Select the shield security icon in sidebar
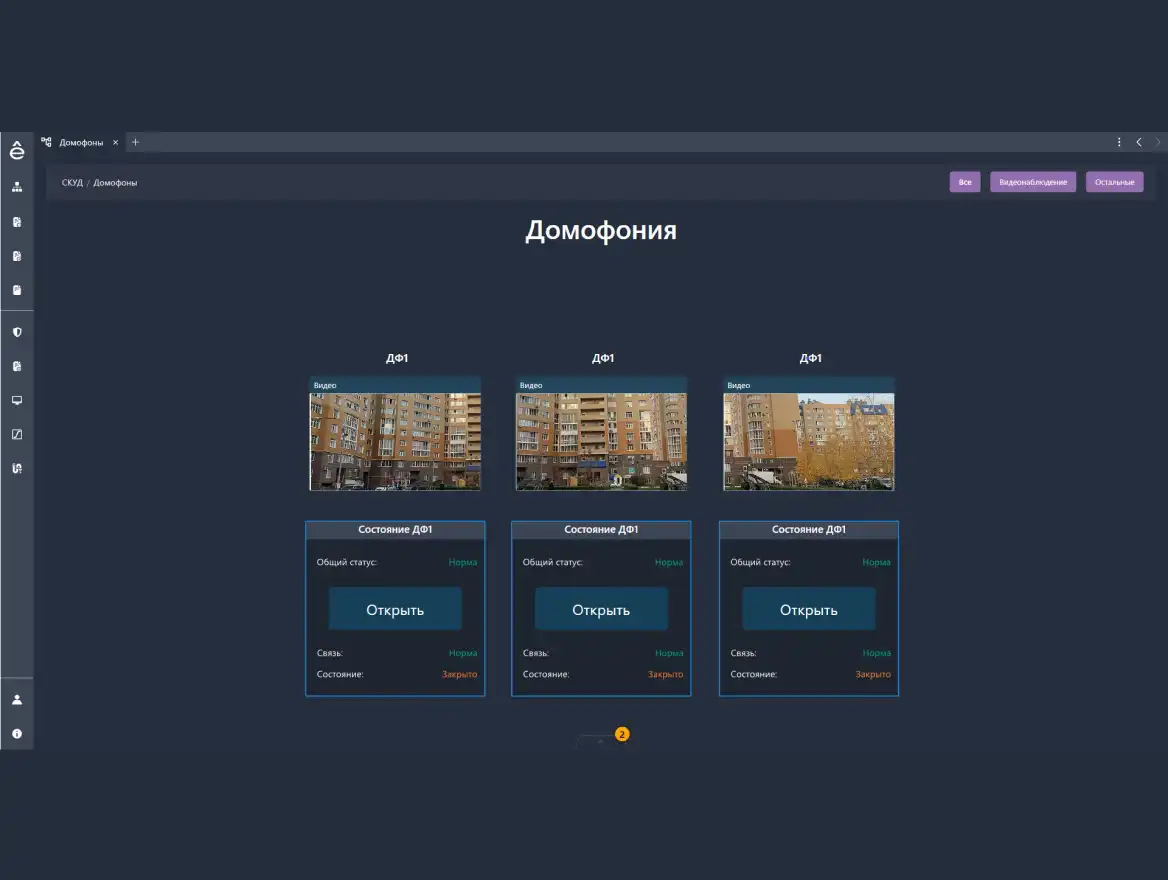This screenshot has width=1168, height=880. [x=16, y=331]
